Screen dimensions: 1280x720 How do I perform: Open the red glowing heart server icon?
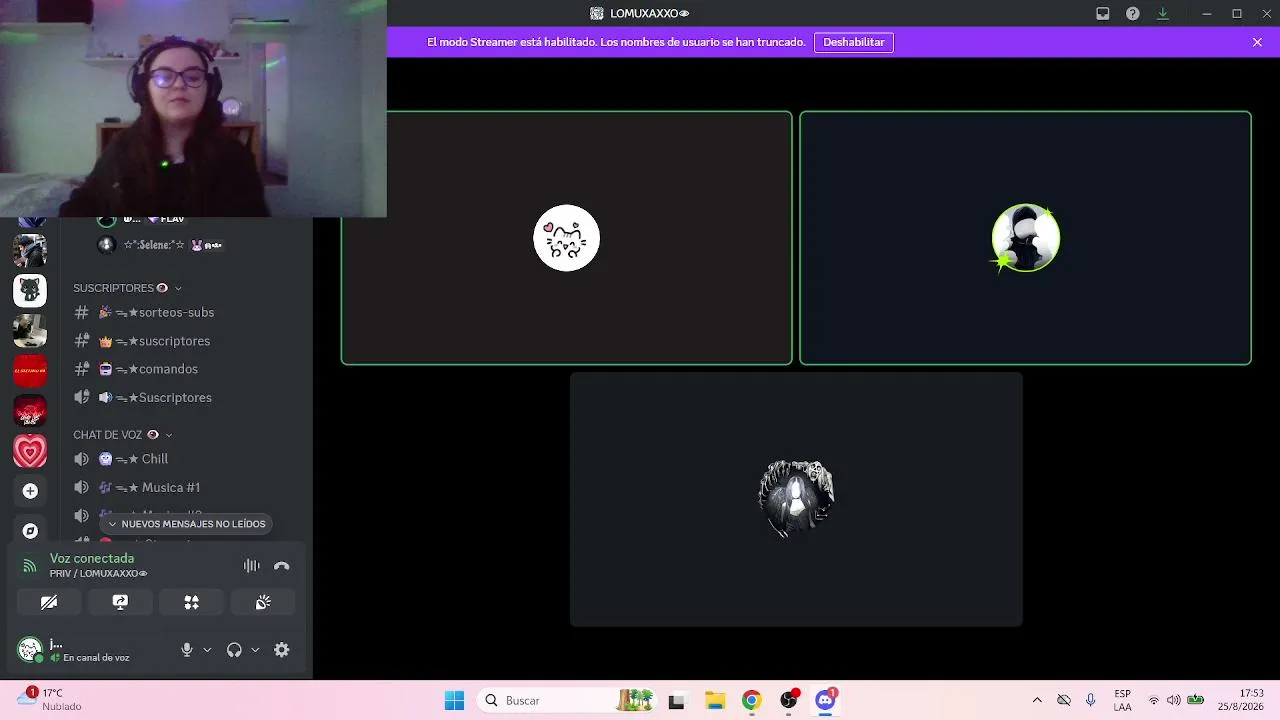pos(30,411)
